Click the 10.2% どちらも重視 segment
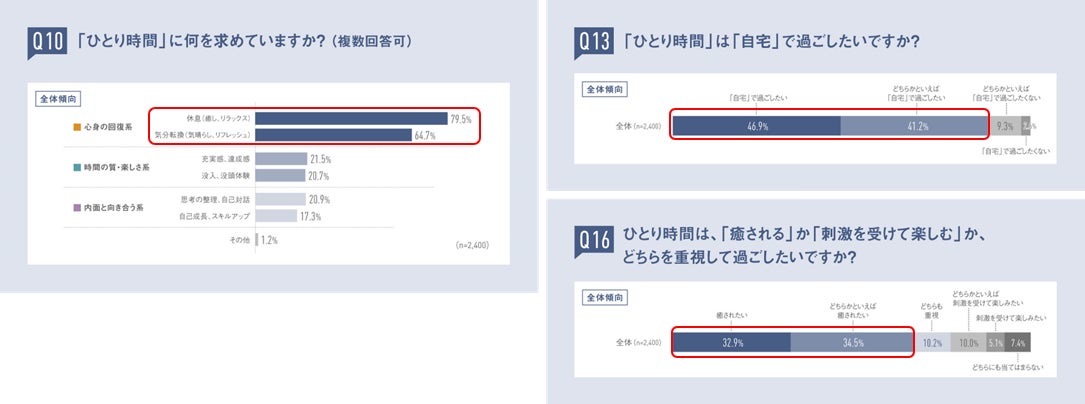 (932, 342)
